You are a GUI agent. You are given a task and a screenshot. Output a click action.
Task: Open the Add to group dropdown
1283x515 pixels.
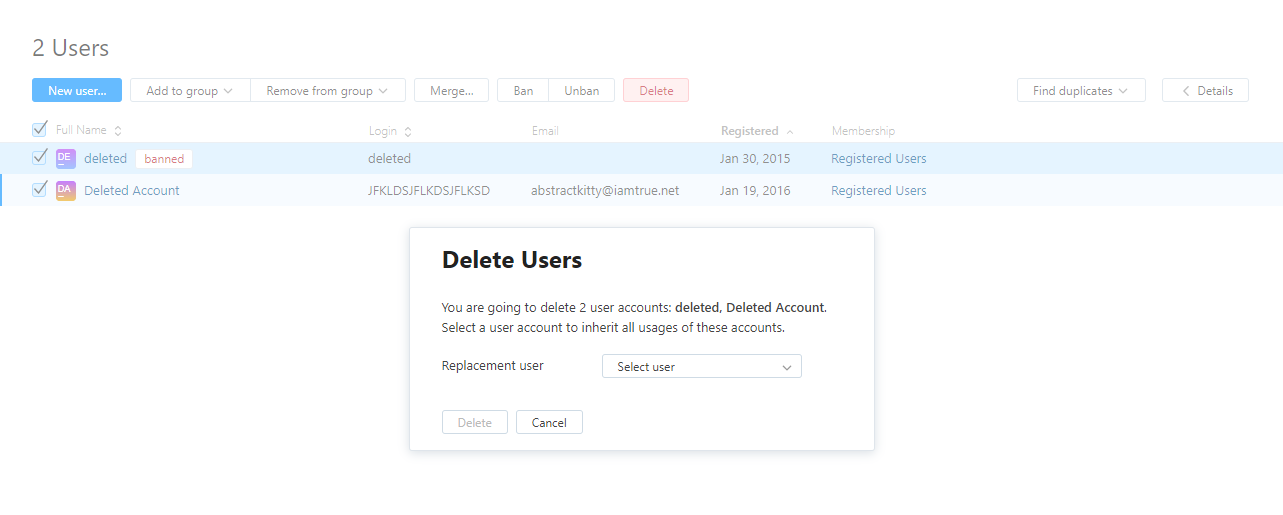click(190, 90)
